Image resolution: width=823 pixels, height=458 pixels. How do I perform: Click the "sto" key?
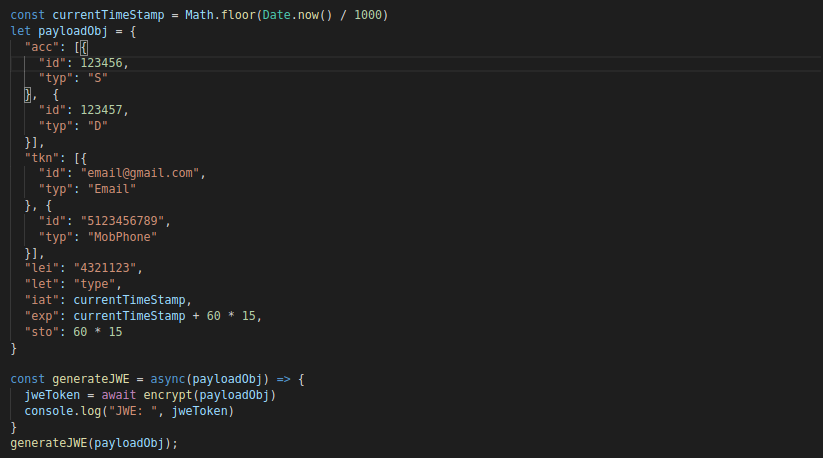42,332
